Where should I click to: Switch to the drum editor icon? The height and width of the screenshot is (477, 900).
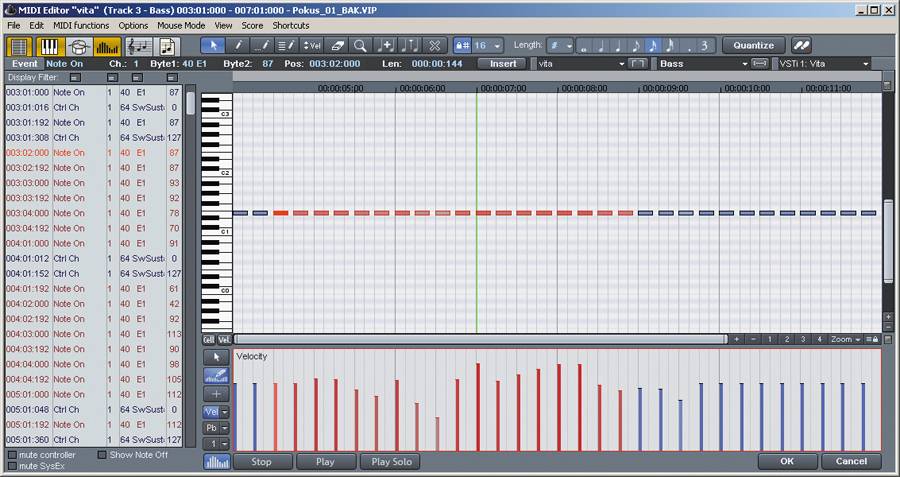pyautogui.click(x=79, y=46)
